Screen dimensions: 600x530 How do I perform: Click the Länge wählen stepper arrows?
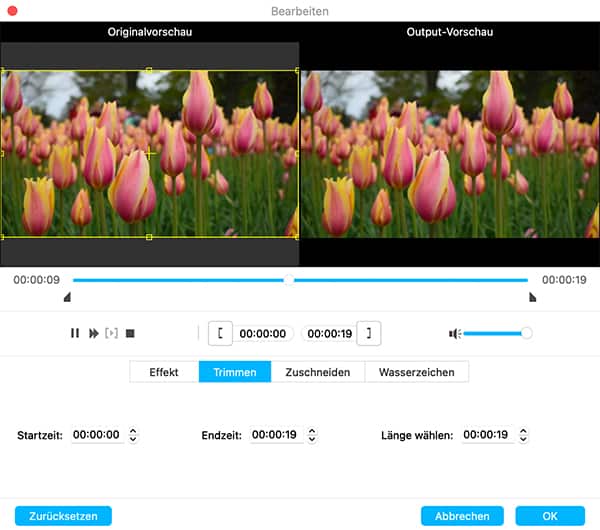tap(524, 436)
